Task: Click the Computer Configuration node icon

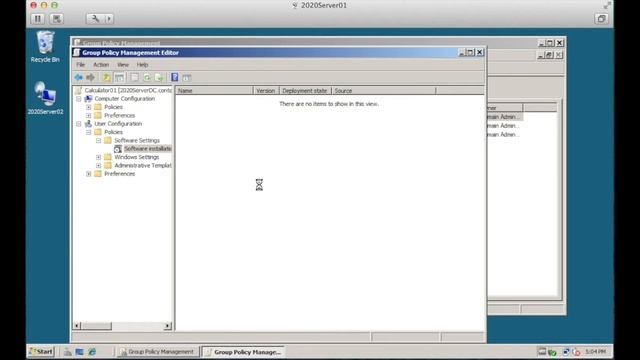Action: [x=88, y=99]
